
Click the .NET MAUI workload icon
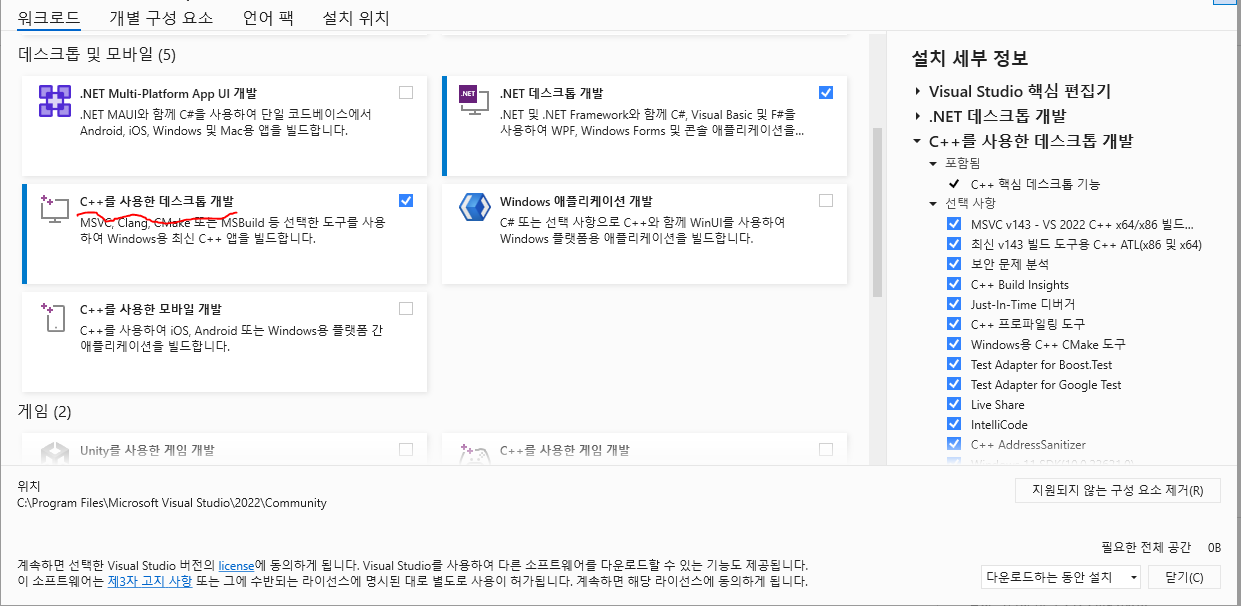54,101
